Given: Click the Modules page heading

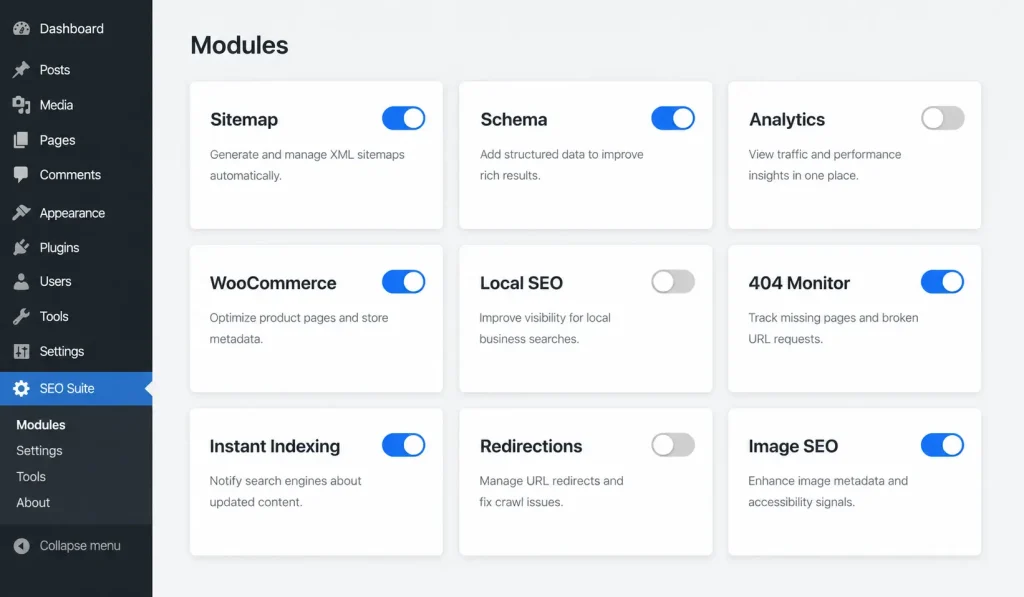Looking at the screenshot, I should point(239,45).
